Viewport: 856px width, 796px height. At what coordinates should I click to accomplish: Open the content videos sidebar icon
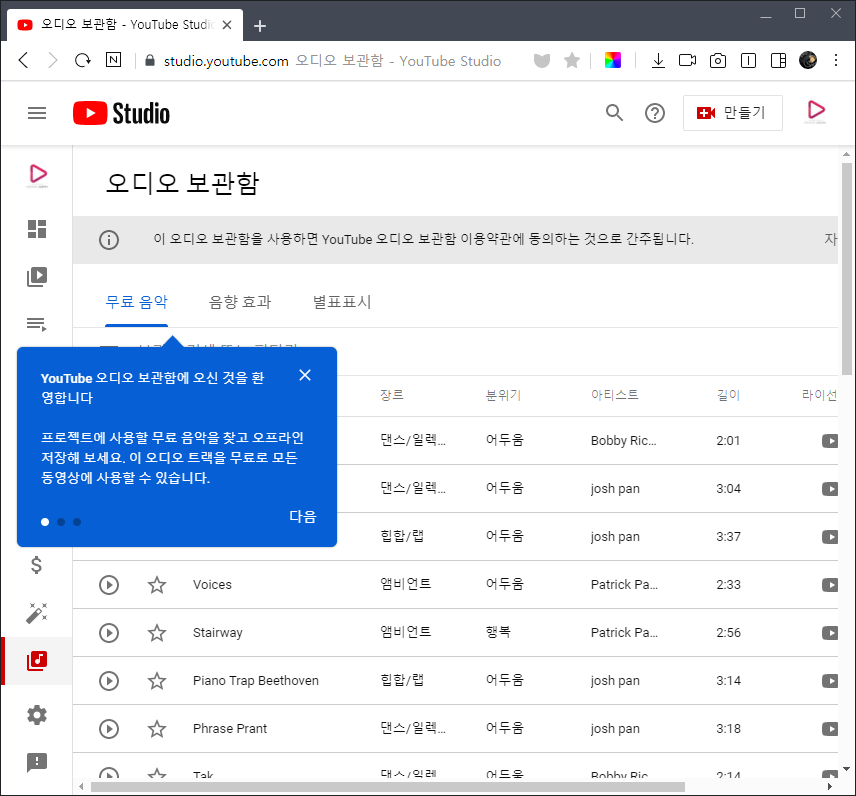pos(37,277)
